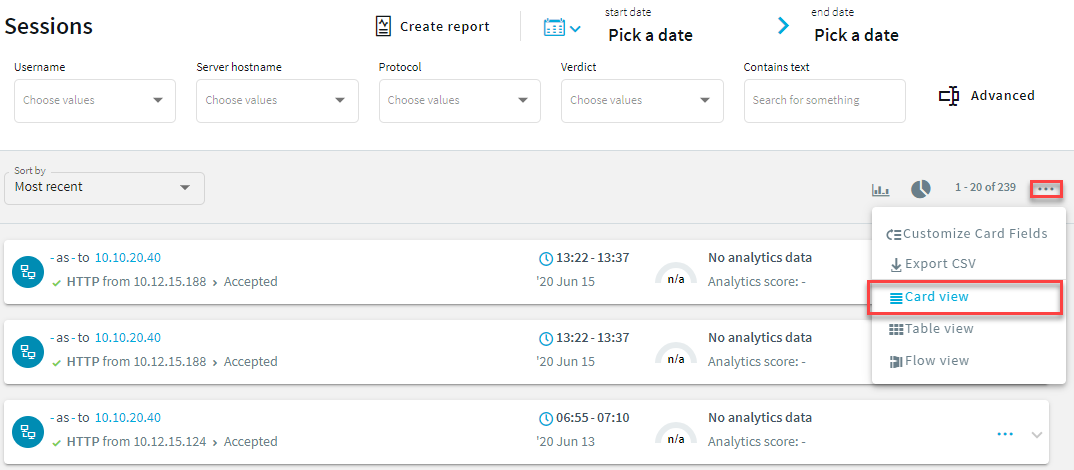The height and width of the screenshot is (470, 1074).
Task: Expand the Sort by Most recent dropdown
Action: coord(104,188)
